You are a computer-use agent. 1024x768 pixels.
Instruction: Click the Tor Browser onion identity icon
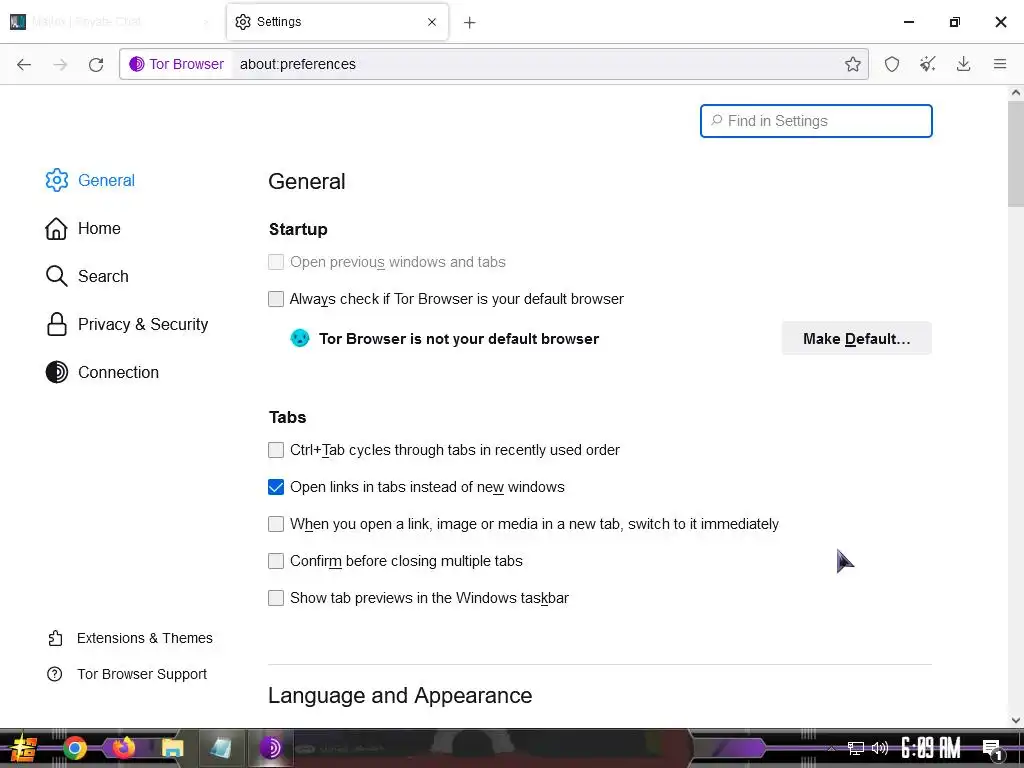point(136,64)
